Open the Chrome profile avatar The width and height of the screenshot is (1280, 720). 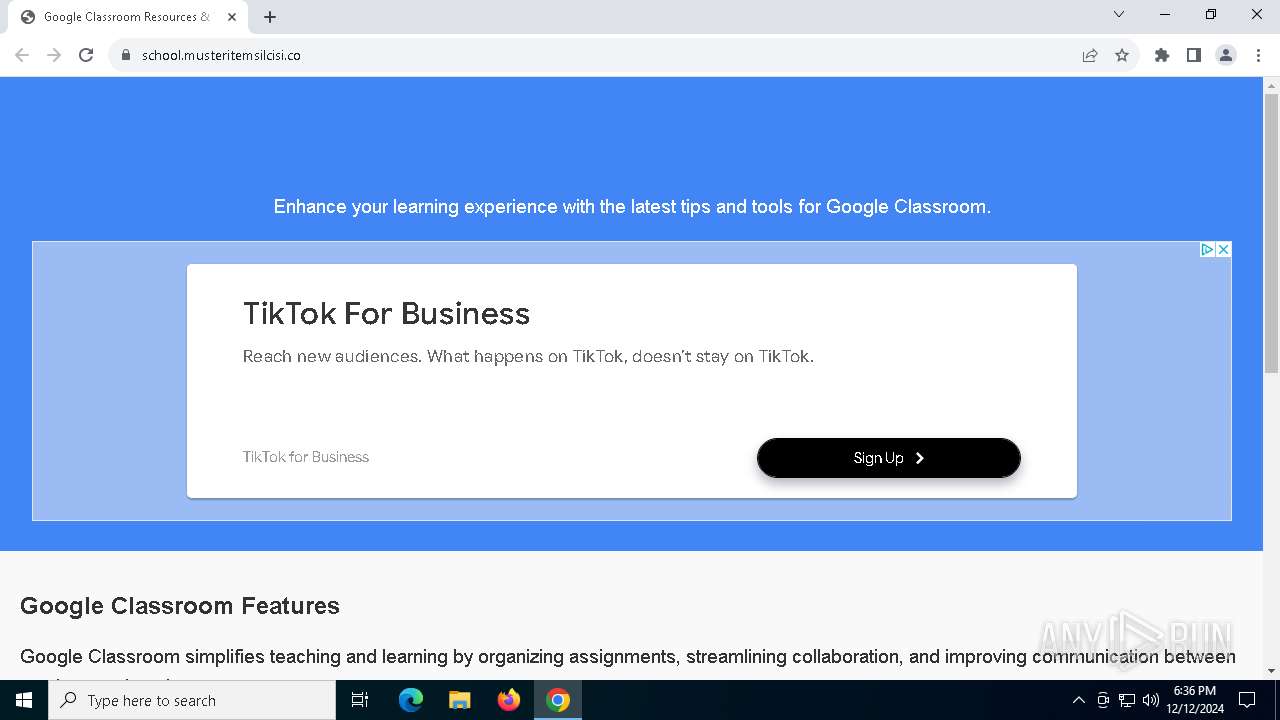1225,55
